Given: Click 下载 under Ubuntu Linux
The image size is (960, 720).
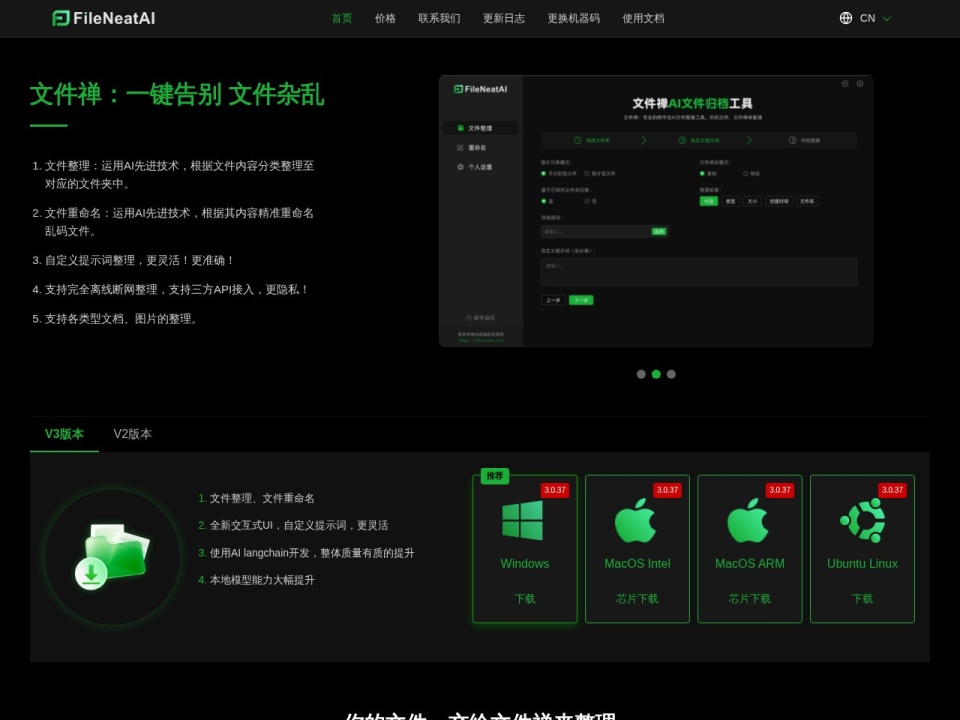Looking at the screenshot, I should click(x=862, y=598).
